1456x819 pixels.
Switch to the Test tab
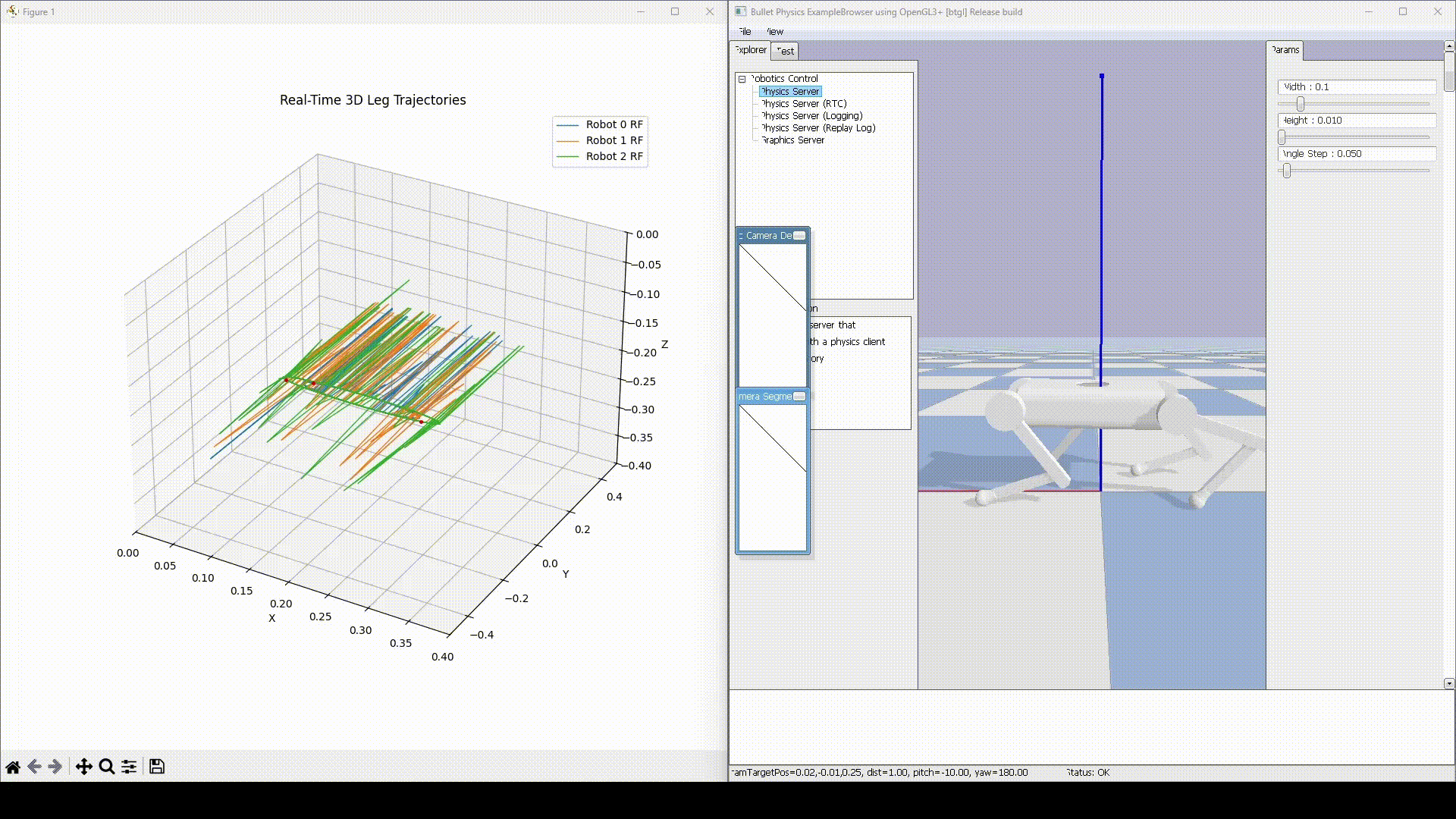(x=785, y=51)
